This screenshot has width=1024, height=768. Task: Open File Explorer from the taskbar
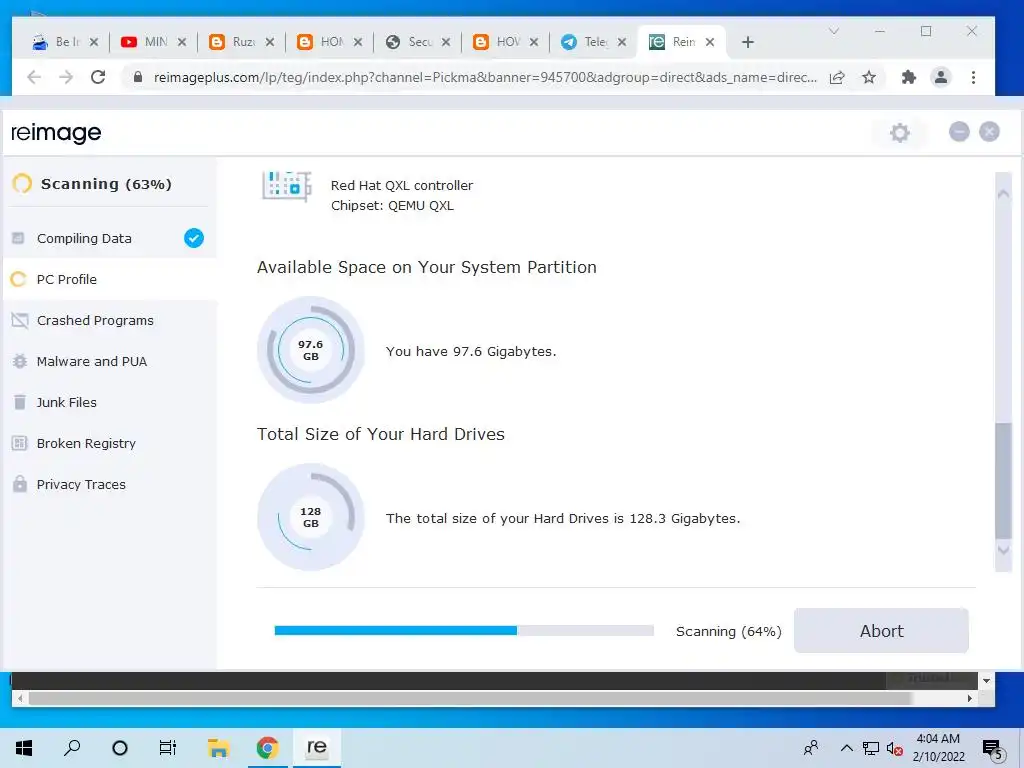point(218,748)
